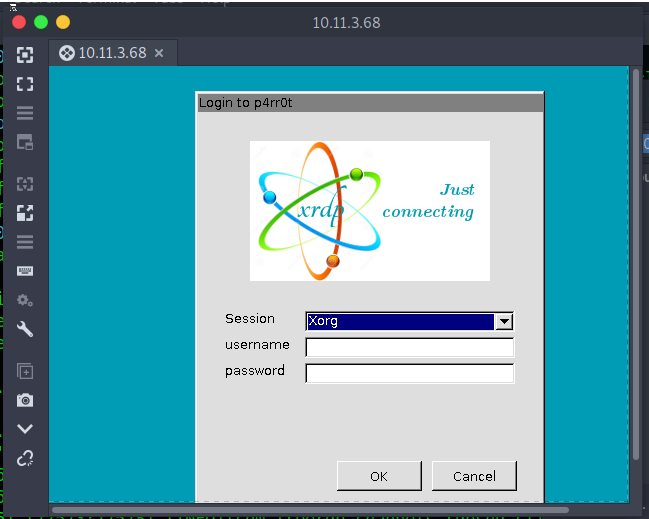Click the Cancel button in the login dialog
This screenshot has height=519, width=649.
coord(474,476)
